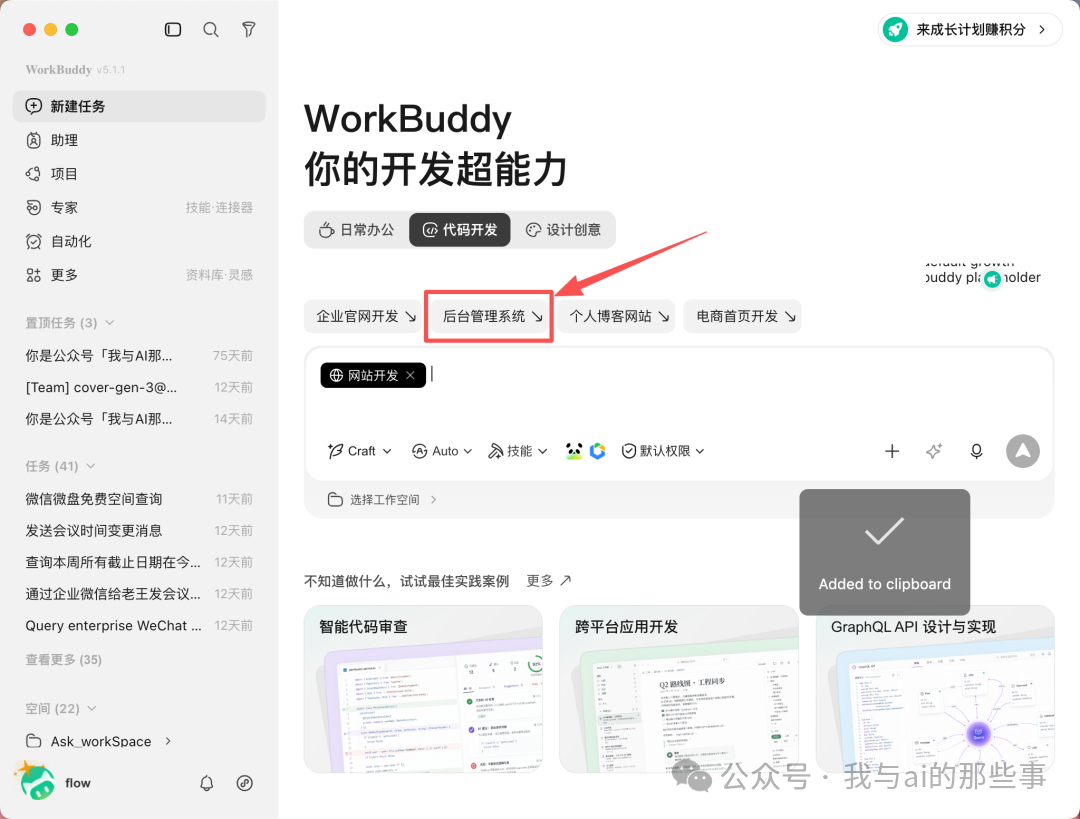Click the green megaphone badge icon

992,279
